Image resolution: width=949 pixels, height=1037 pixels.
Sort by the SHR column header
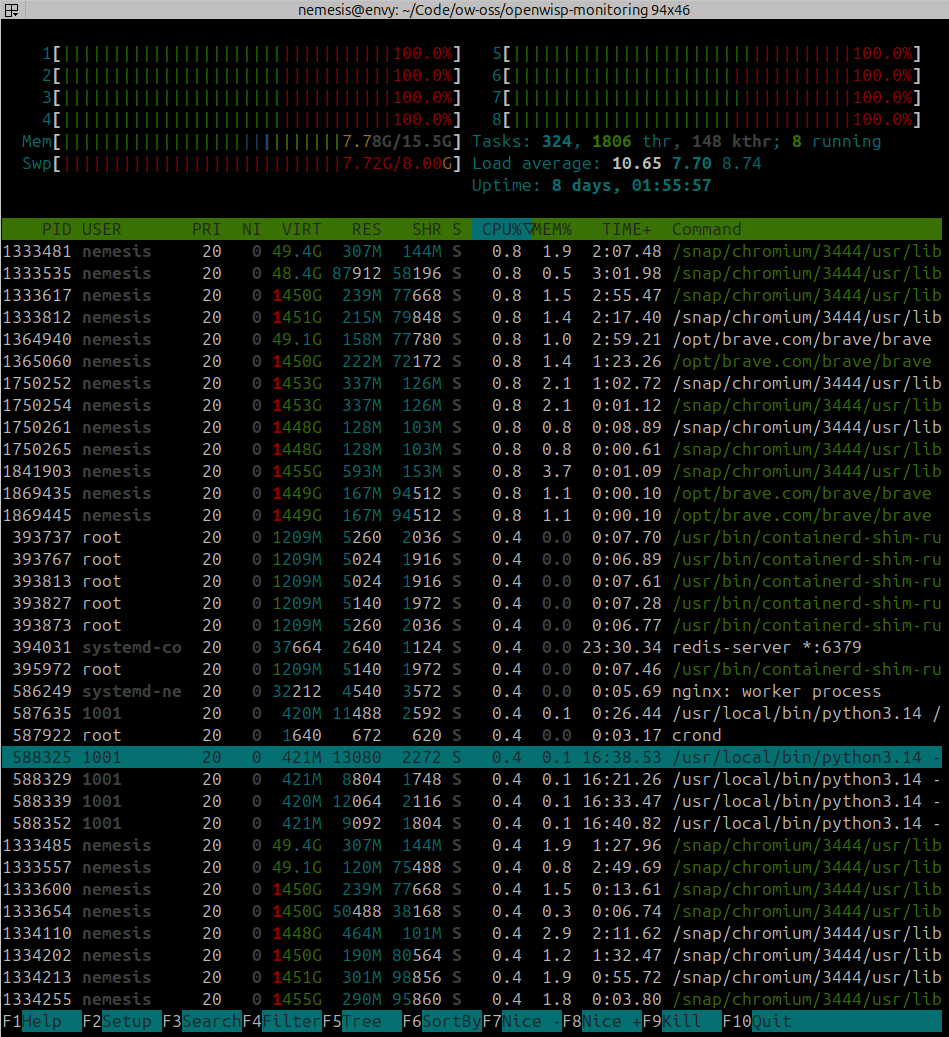click(x=427, y=229)
